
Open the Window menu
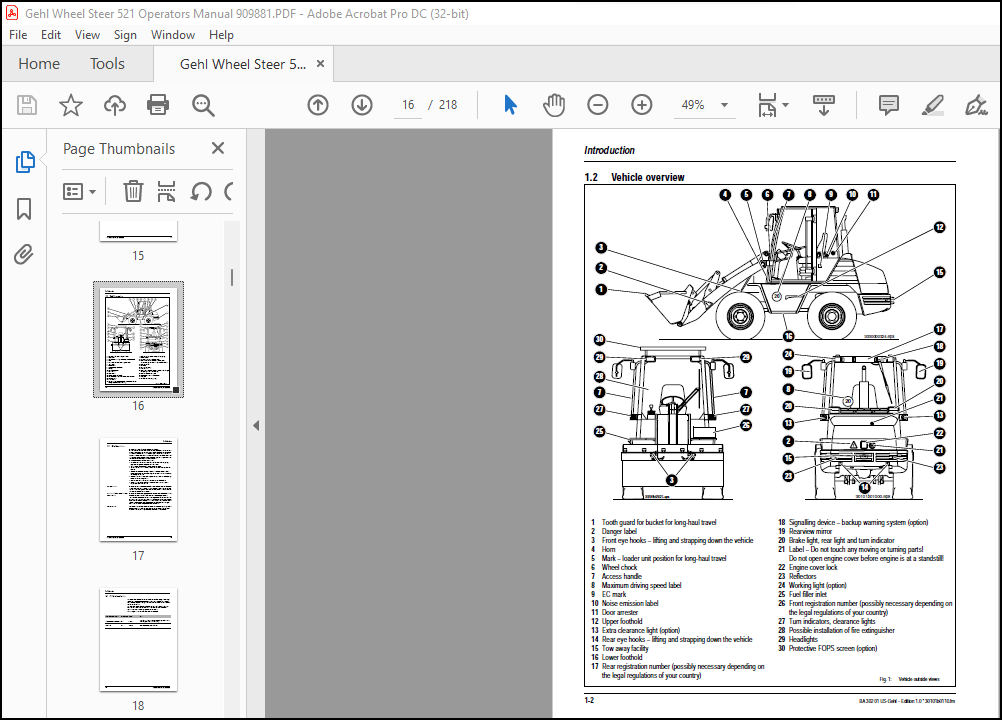coord(173,34)
